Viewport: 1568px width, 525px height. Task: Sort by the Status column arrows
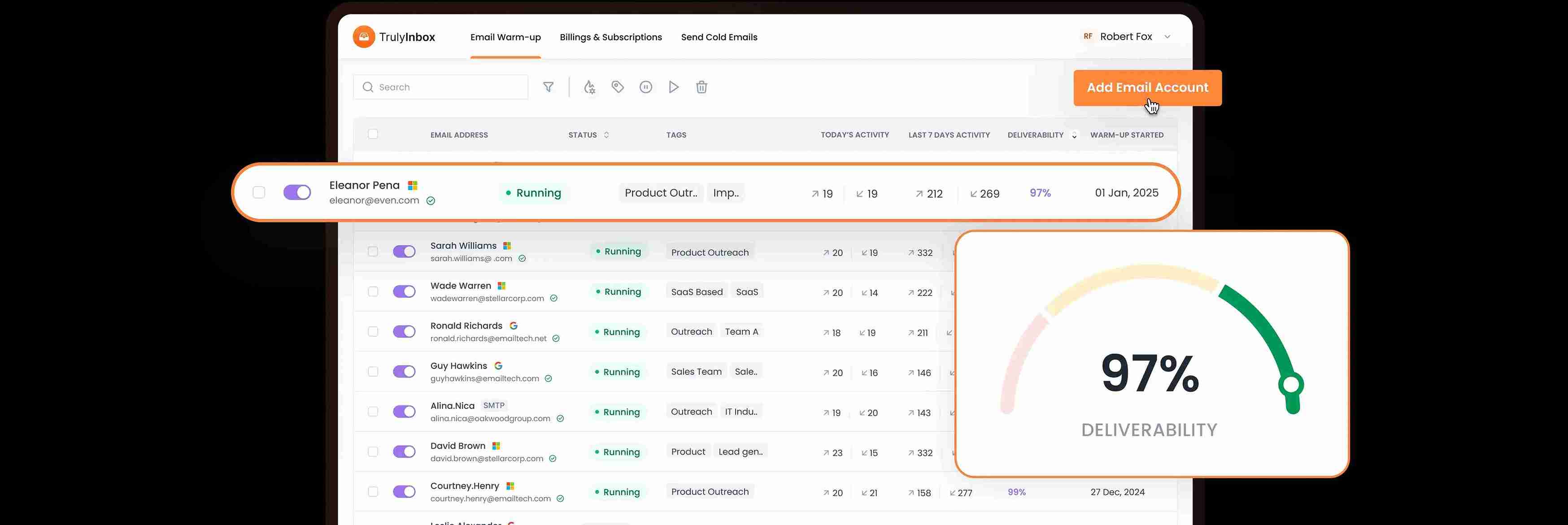pyautogui.click(x=606, y=135)
